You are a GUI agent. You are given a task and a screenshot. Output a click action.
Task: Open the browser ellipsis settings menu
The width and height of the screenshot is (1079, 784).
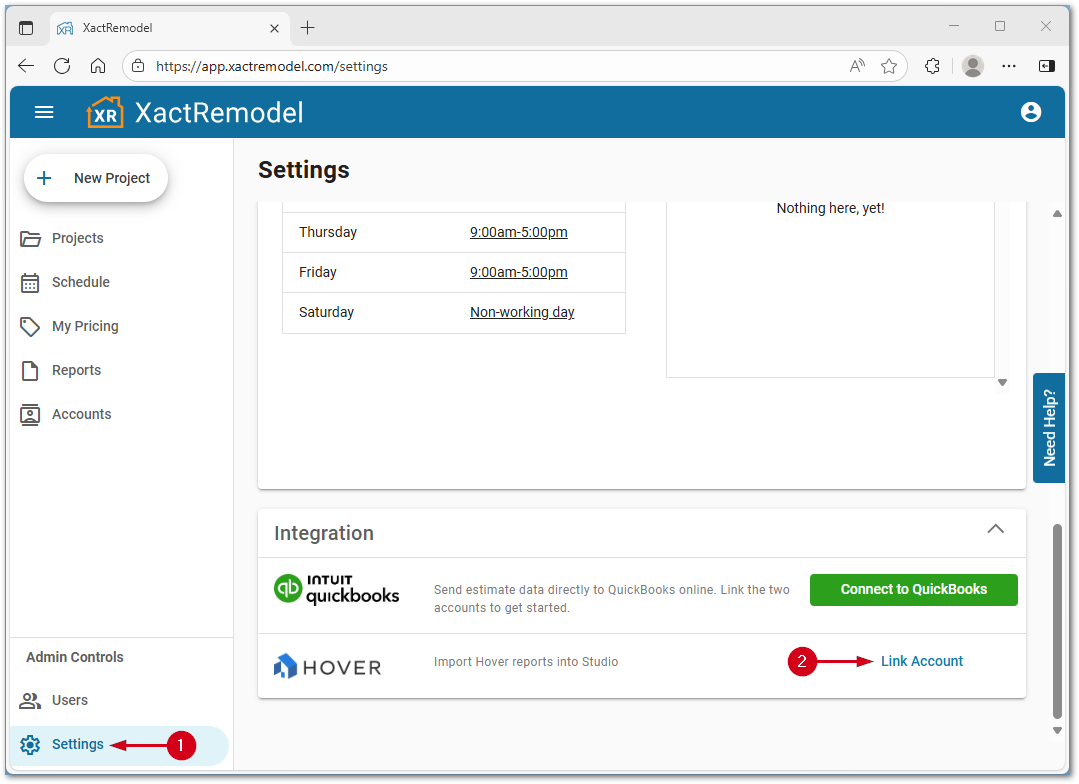[x=1009, y=66]
